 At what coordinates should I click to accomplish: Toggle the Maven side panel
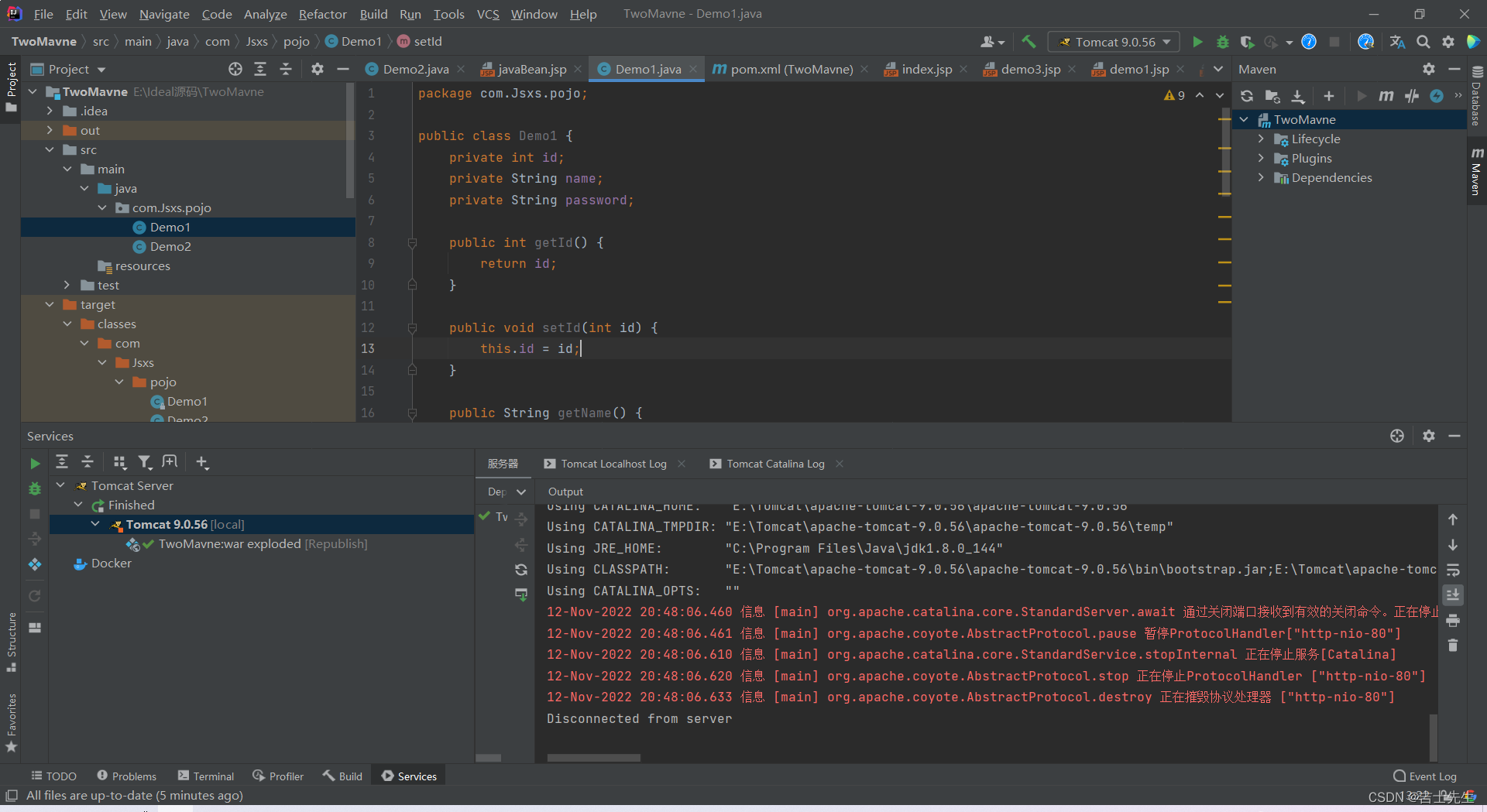[1476, 171]
